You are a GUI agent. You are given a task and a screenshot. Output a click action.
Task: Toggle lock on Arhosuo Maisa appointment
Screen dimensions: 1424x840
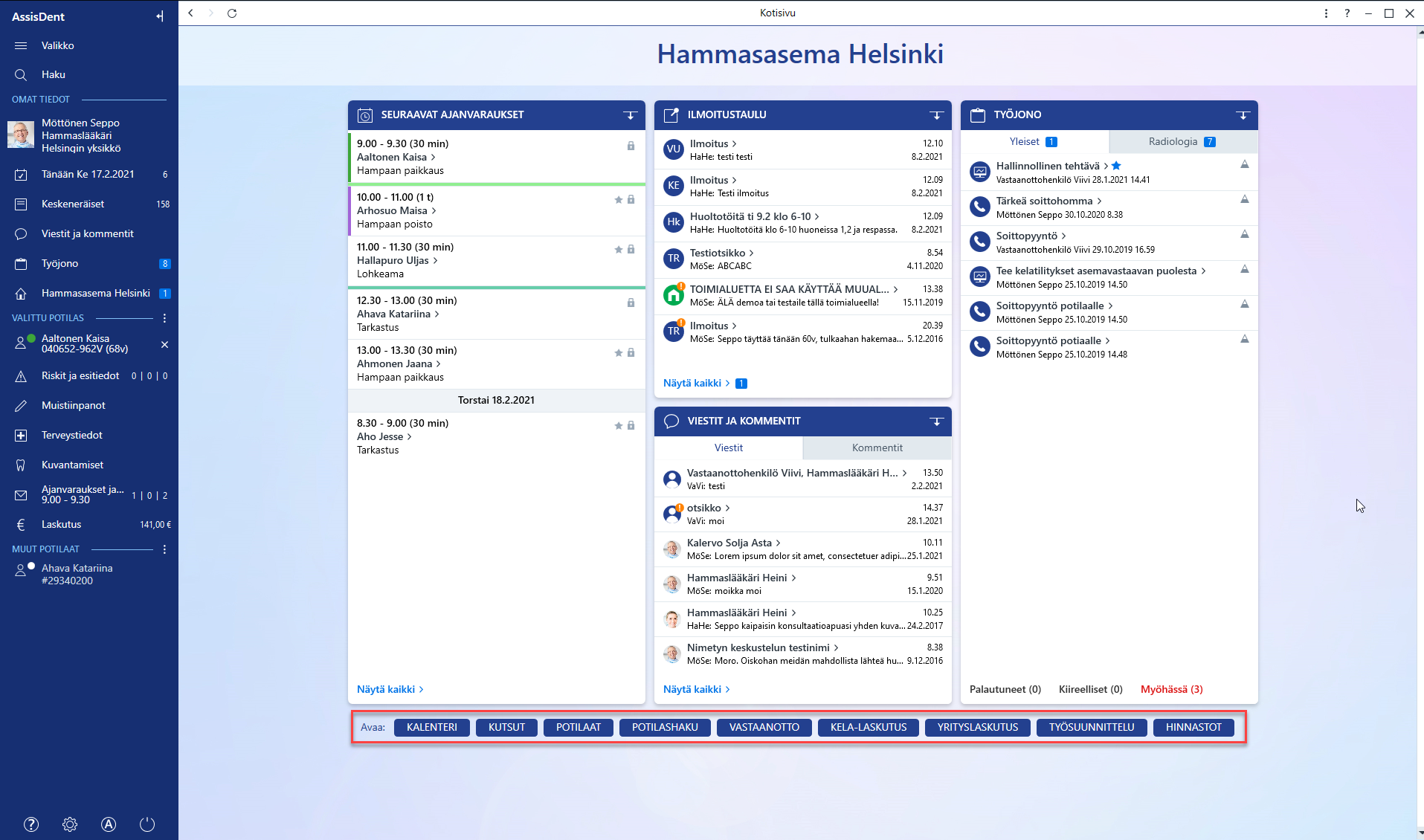click(x=631, y=199)
